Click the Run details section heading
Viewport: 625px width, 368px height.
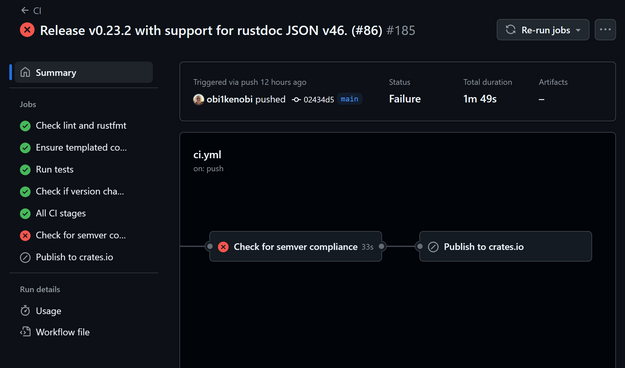click(40, 289)
